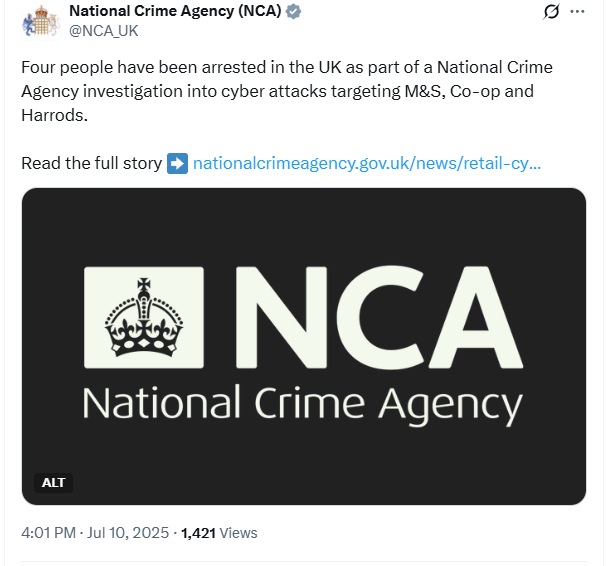Click the Jul 10, 2025 post date
The image size is (607, 566).
coord(128,533)
